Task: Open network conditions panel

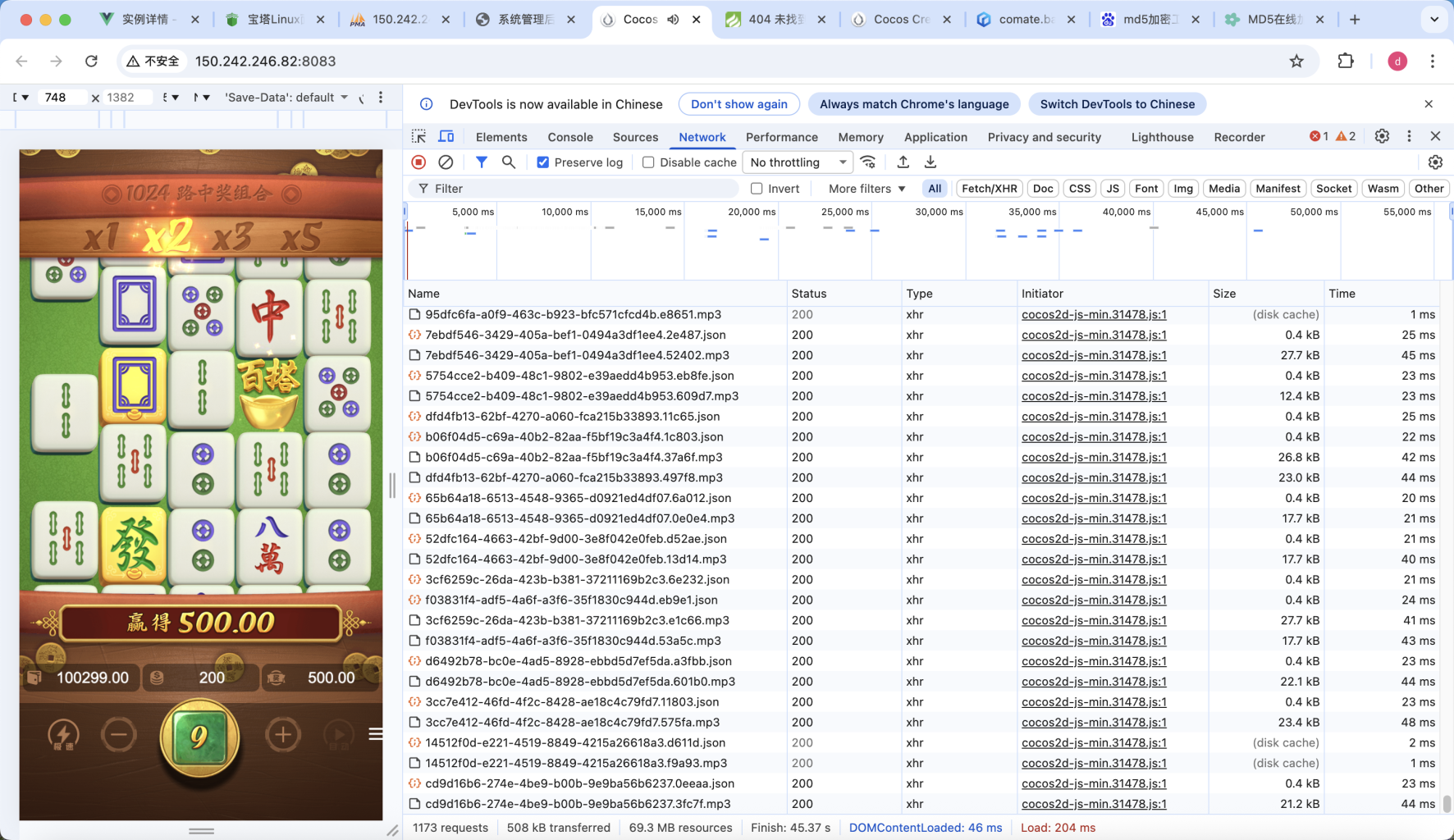Action: tap(869, 162)
